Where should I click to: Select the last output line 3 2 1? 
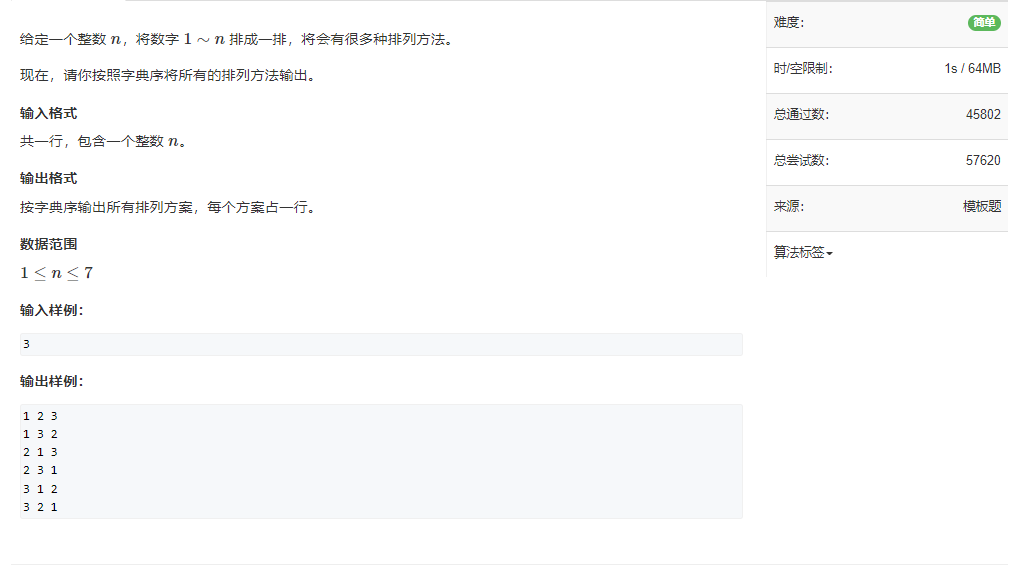tap(40, 507)
